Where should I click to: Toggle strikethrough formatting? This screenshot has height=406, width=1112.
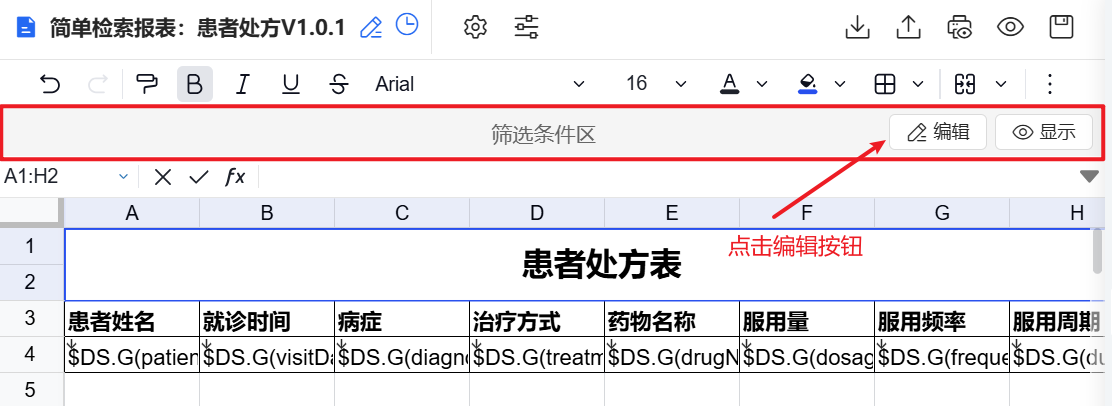pyautogui.click(x=339, y=84)
